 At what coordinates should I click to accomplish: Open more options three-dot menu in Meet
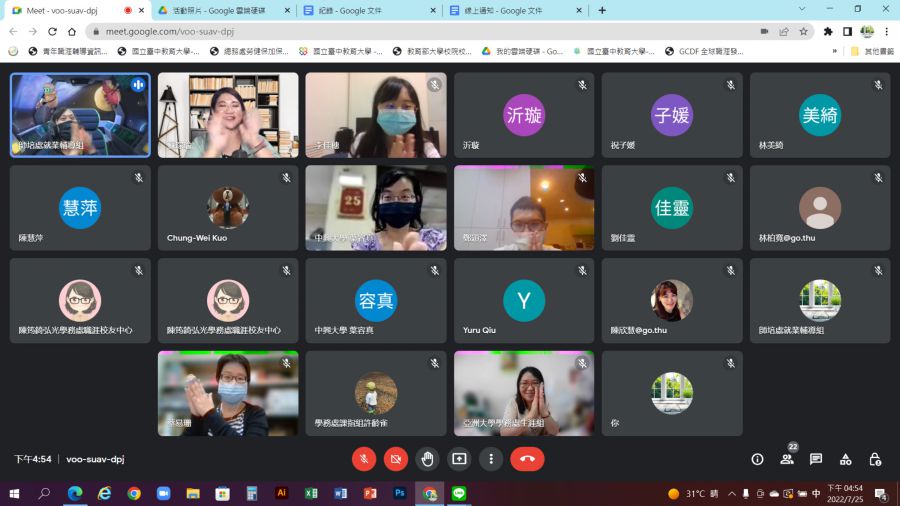coord(490,459)
